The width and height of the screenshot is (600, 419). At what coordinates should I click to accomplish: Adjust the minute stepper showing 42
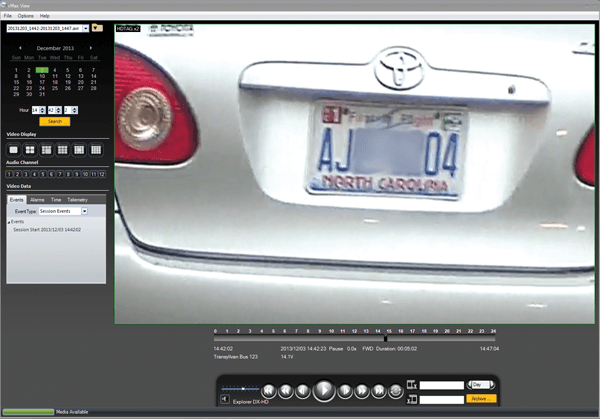pos(59,110)
